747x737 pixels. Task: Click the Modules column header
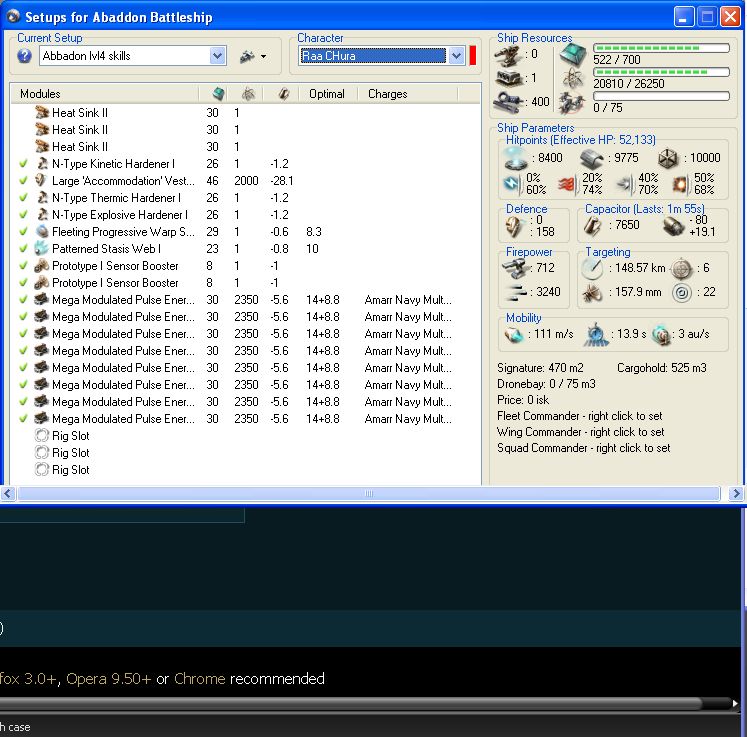click(40, 94)
